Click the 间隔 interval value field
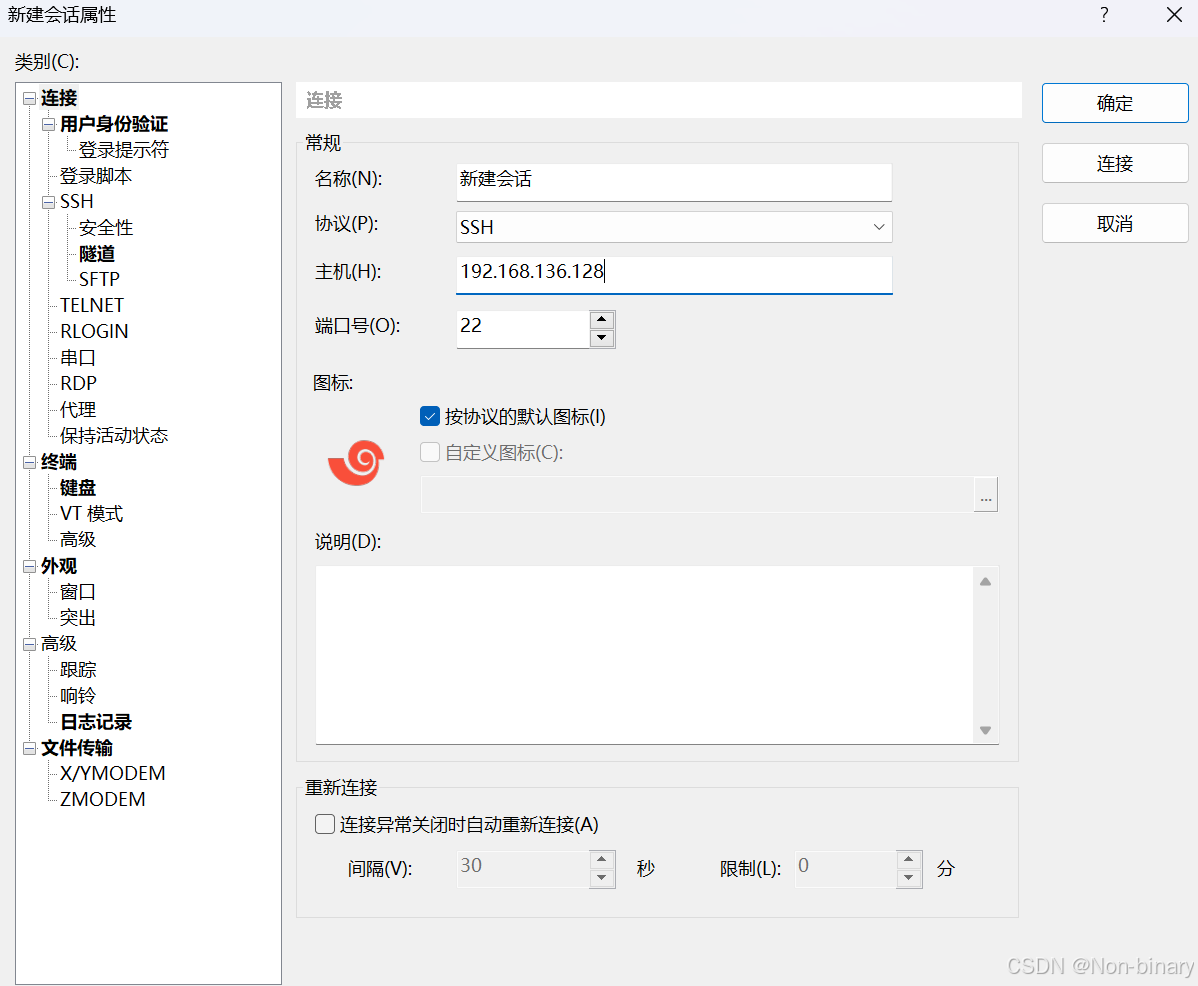The height and width of the screenshot is (986, 1198). (523, 869)
